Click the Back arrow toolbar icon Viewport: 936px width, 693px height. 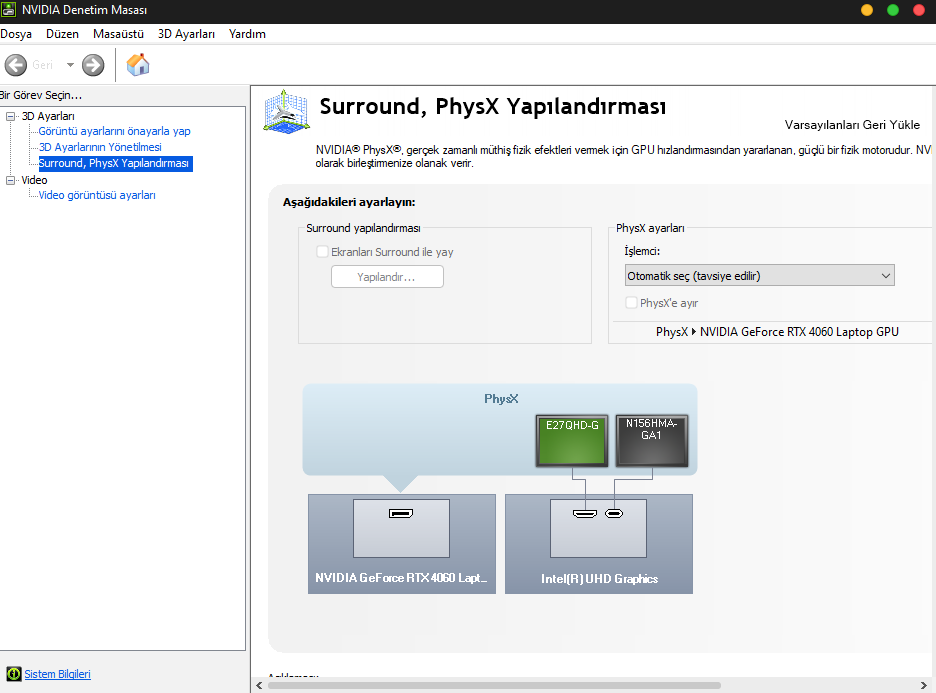click(16, 65)
